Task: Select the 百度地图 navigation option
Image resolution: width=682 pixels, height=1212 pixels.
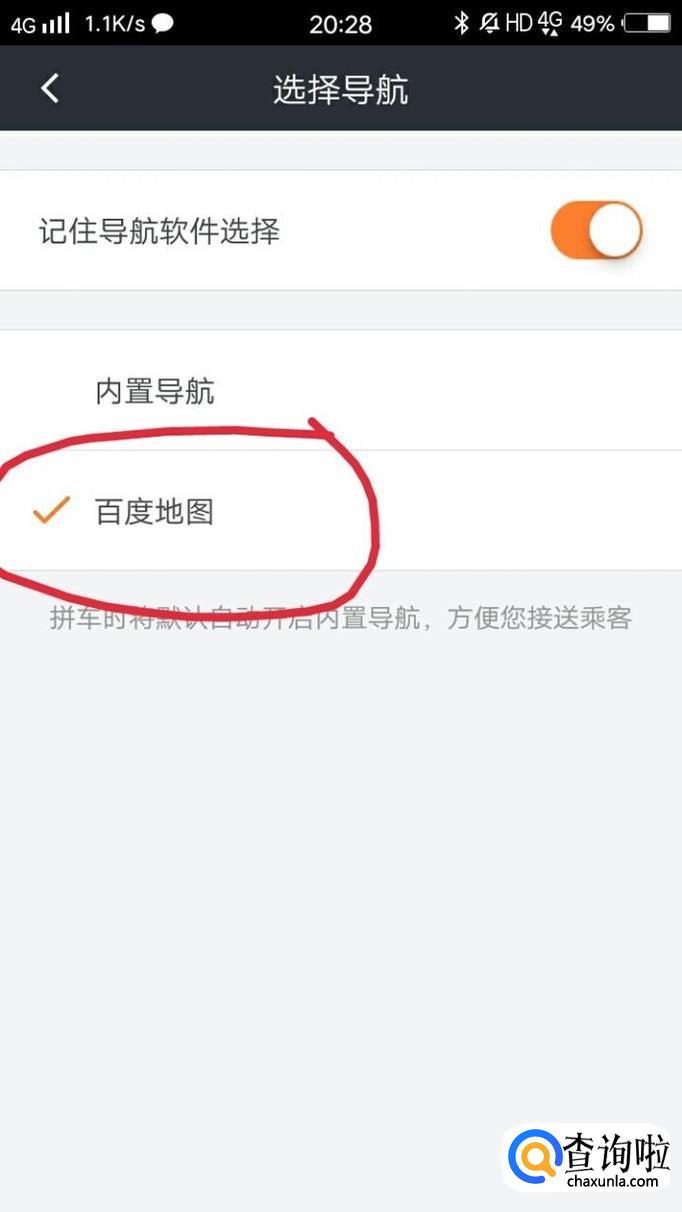Action: (x=341, y=511)
